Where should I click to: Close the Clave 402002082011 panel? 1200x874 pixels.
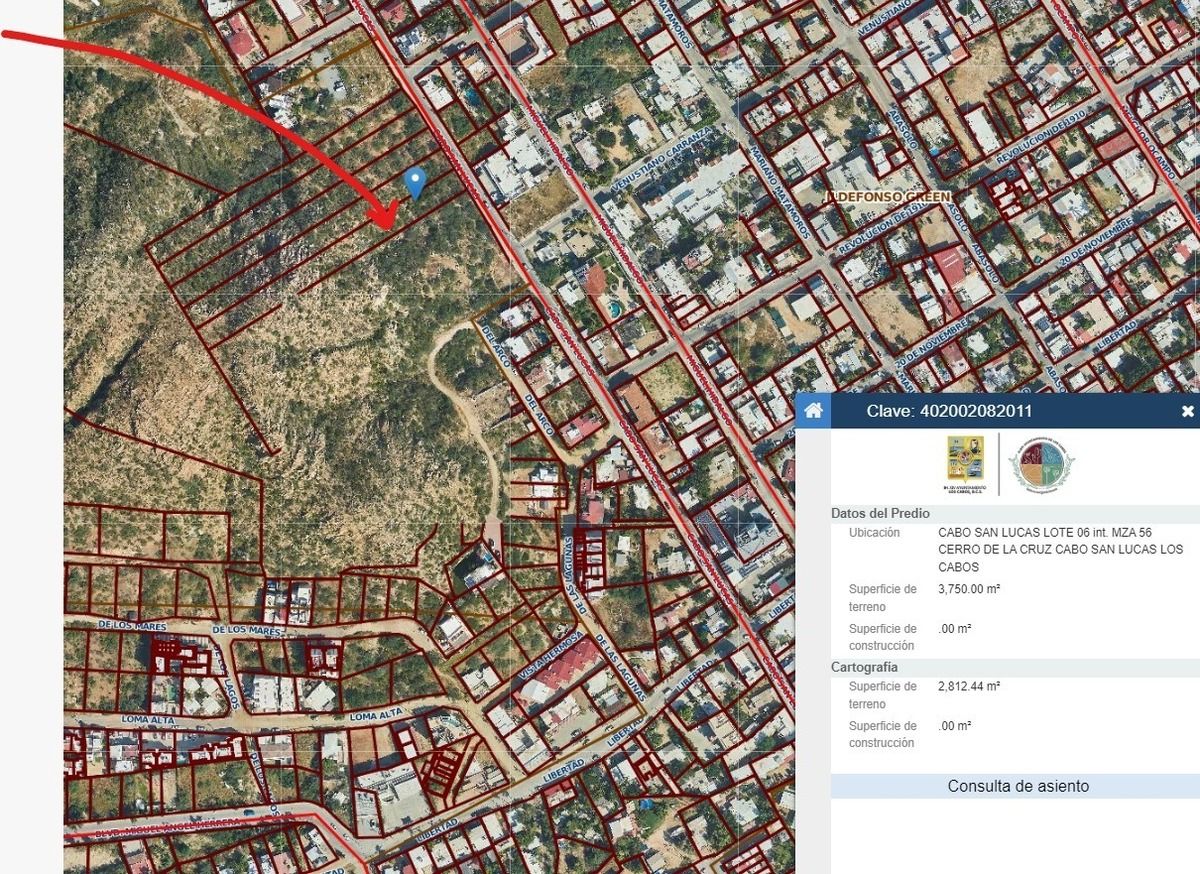(1187, 411)
